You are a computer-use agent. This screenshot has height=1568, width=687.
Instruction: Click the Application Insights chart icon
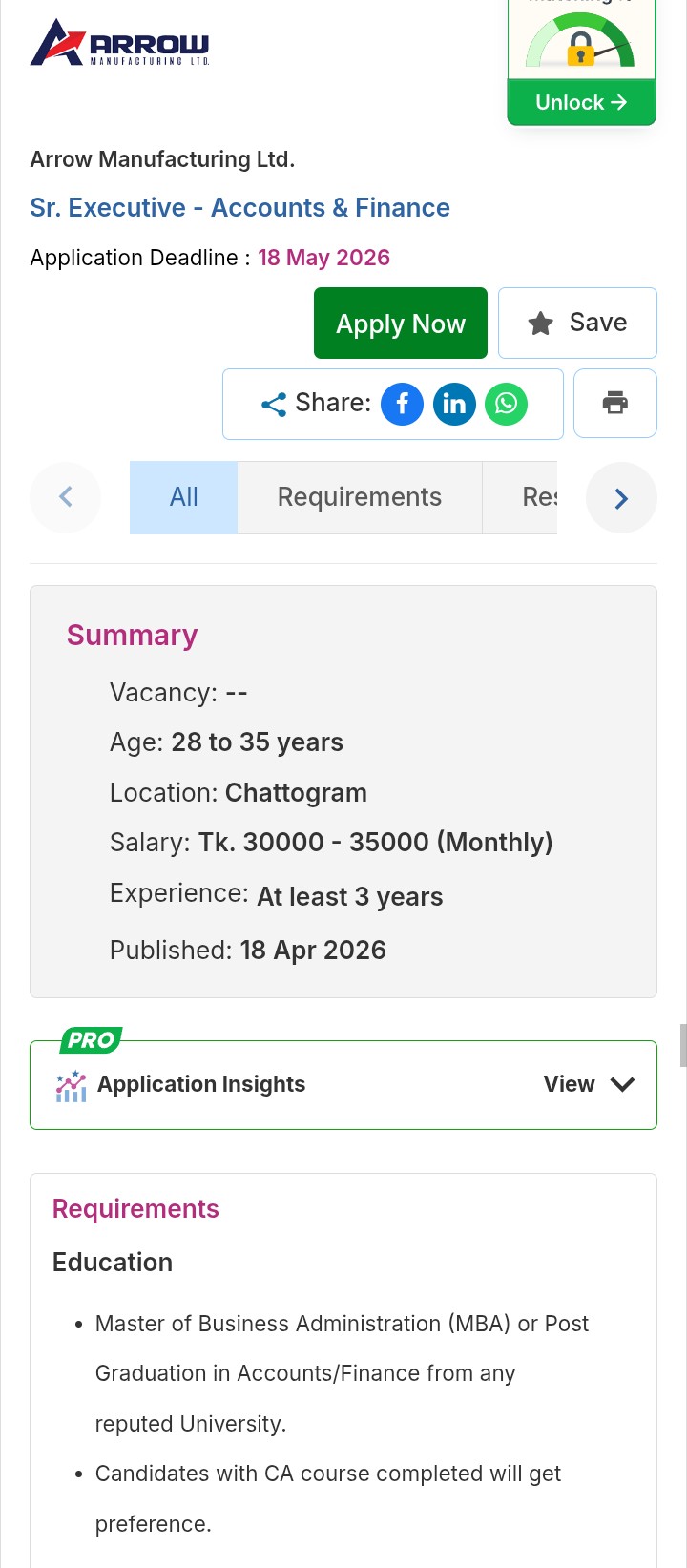(72, 1085)
